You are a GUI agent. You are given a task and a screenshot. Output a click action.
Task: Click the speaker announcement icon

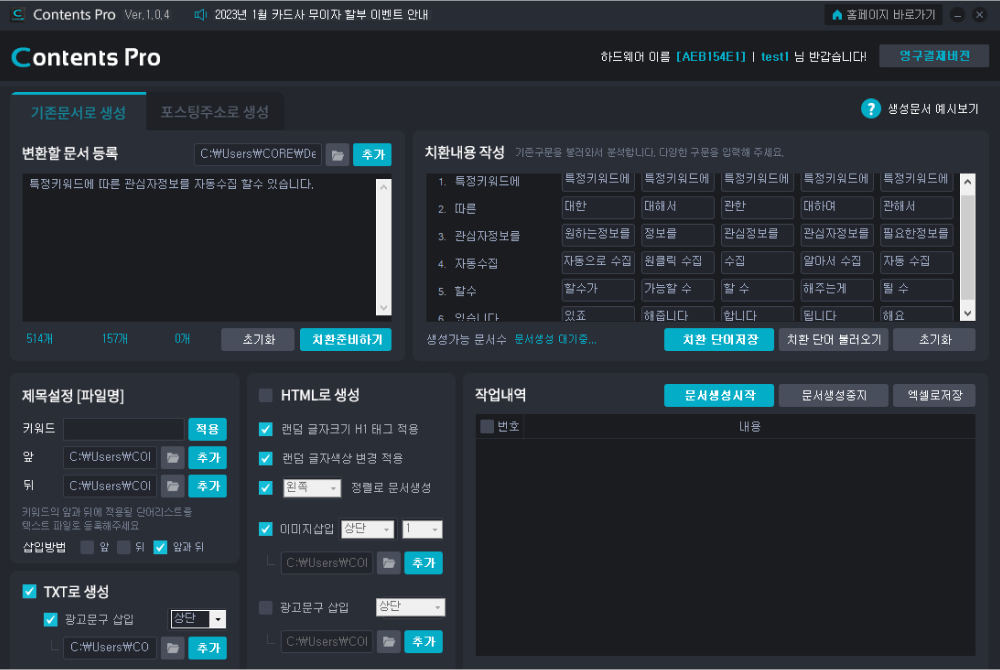point(200,15)
